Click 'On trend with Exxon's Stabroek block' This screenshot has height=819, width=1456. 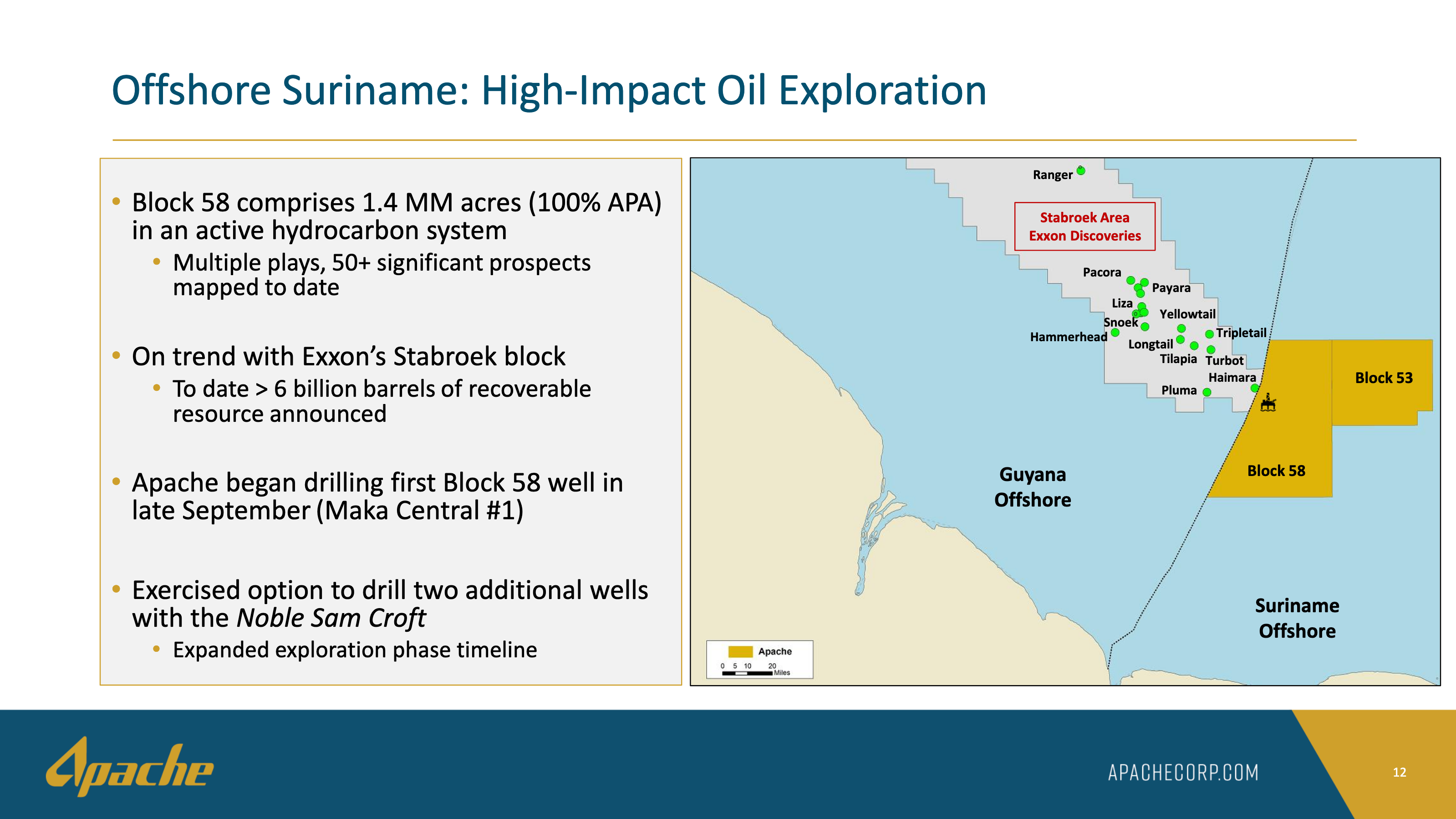pos(348,356)
